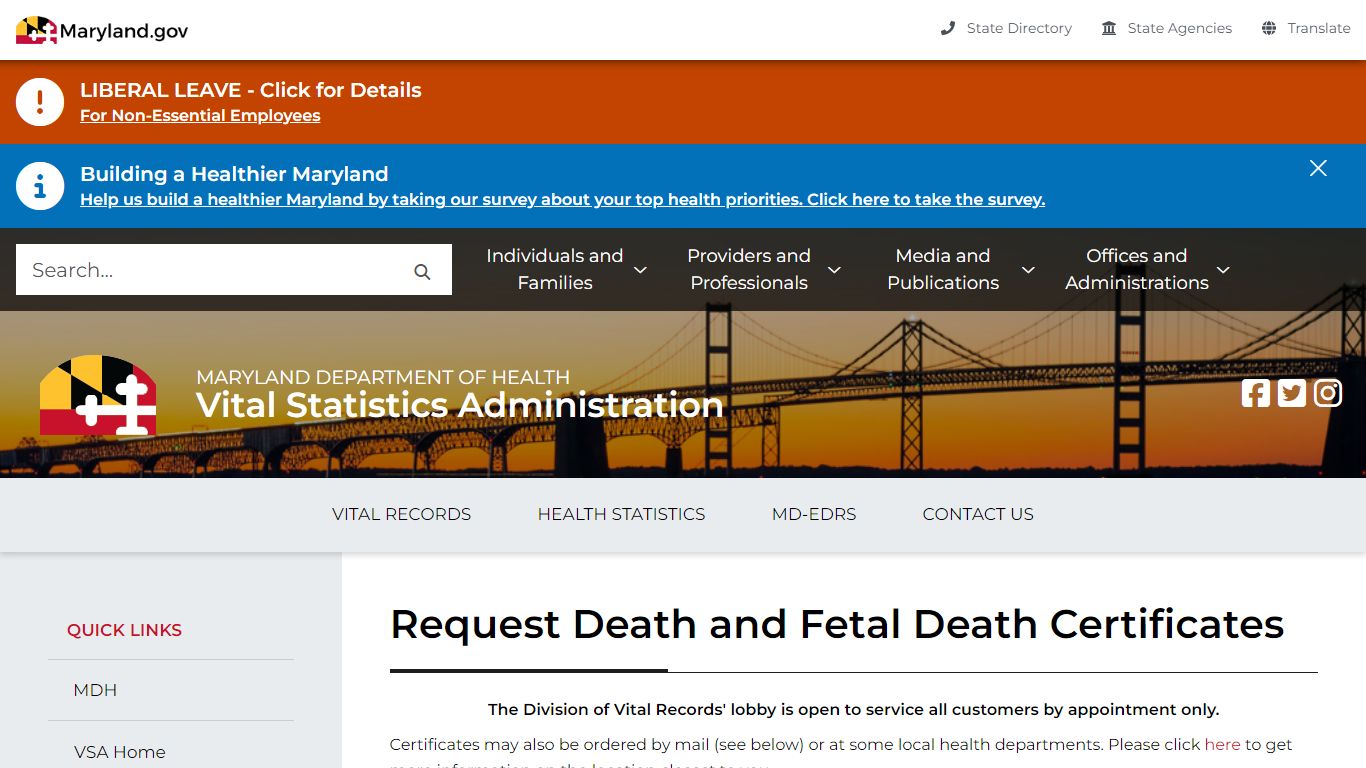Open the Instagram page icon

(1328, 393)
